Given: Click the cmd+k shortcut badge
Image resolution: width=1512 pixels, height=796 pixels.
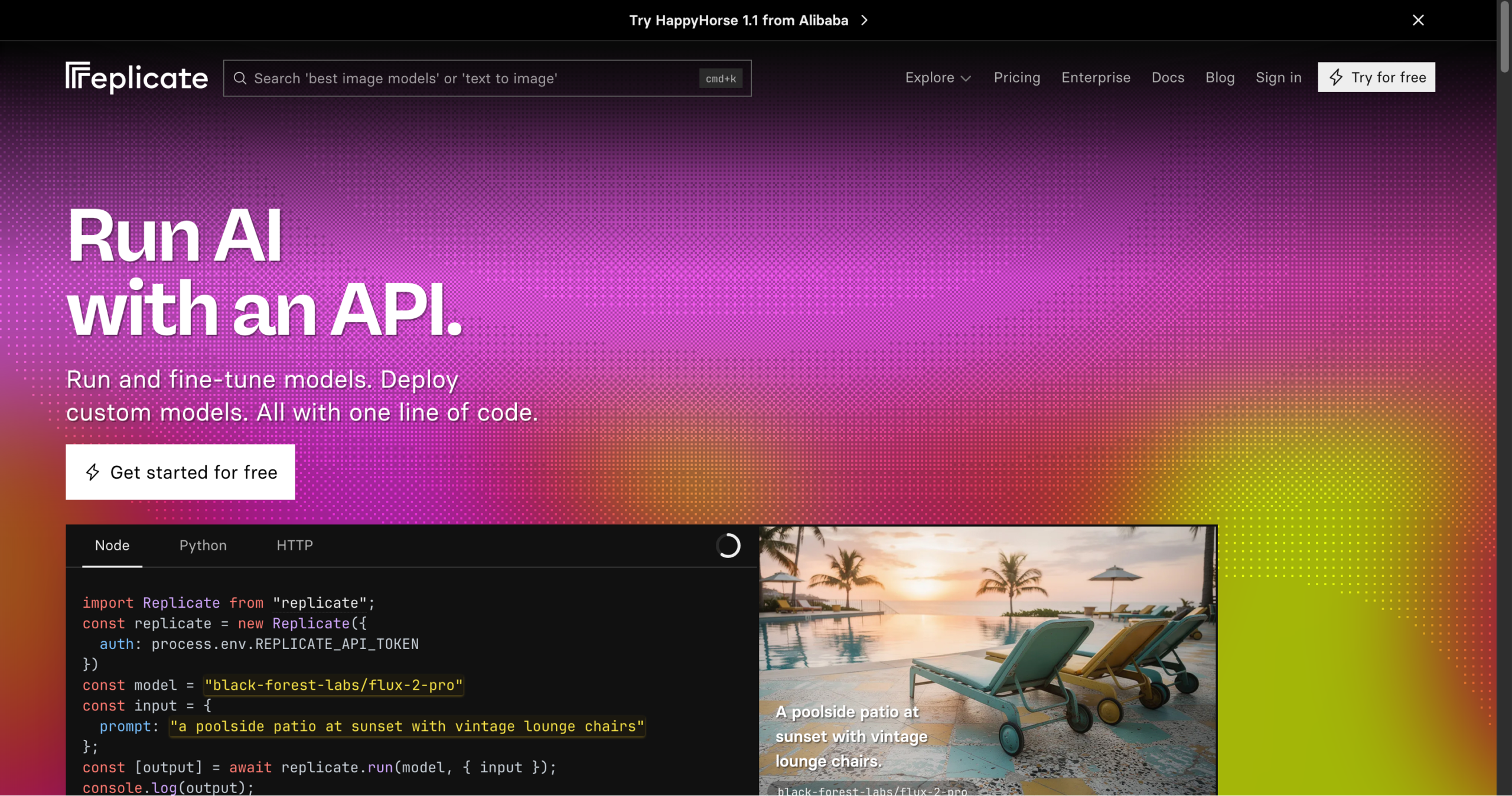Looking at the screenshot, I should click(721, 79).
